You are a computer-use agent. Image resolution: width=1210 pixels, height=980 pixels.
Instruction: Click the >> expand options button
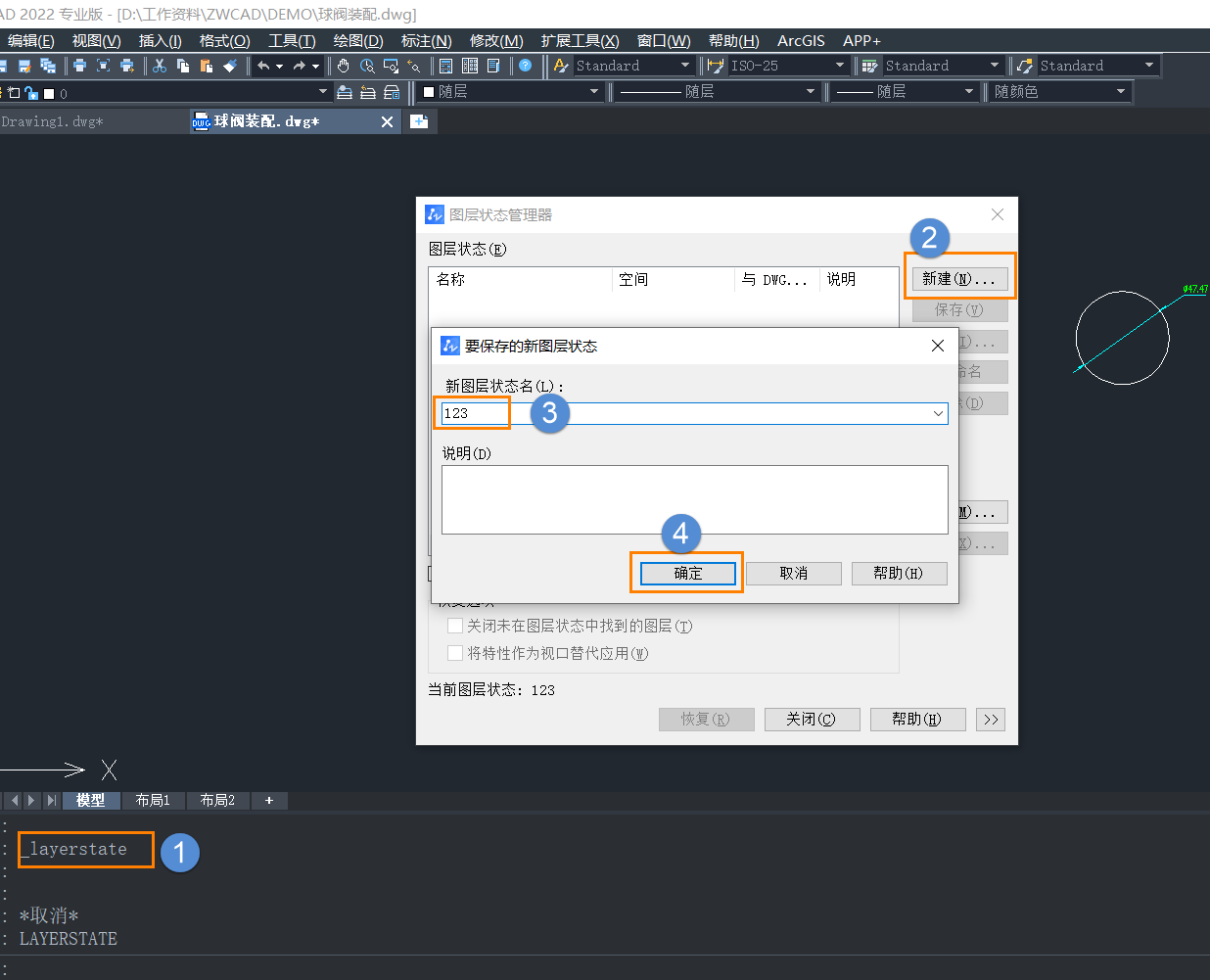coord(991,720)
